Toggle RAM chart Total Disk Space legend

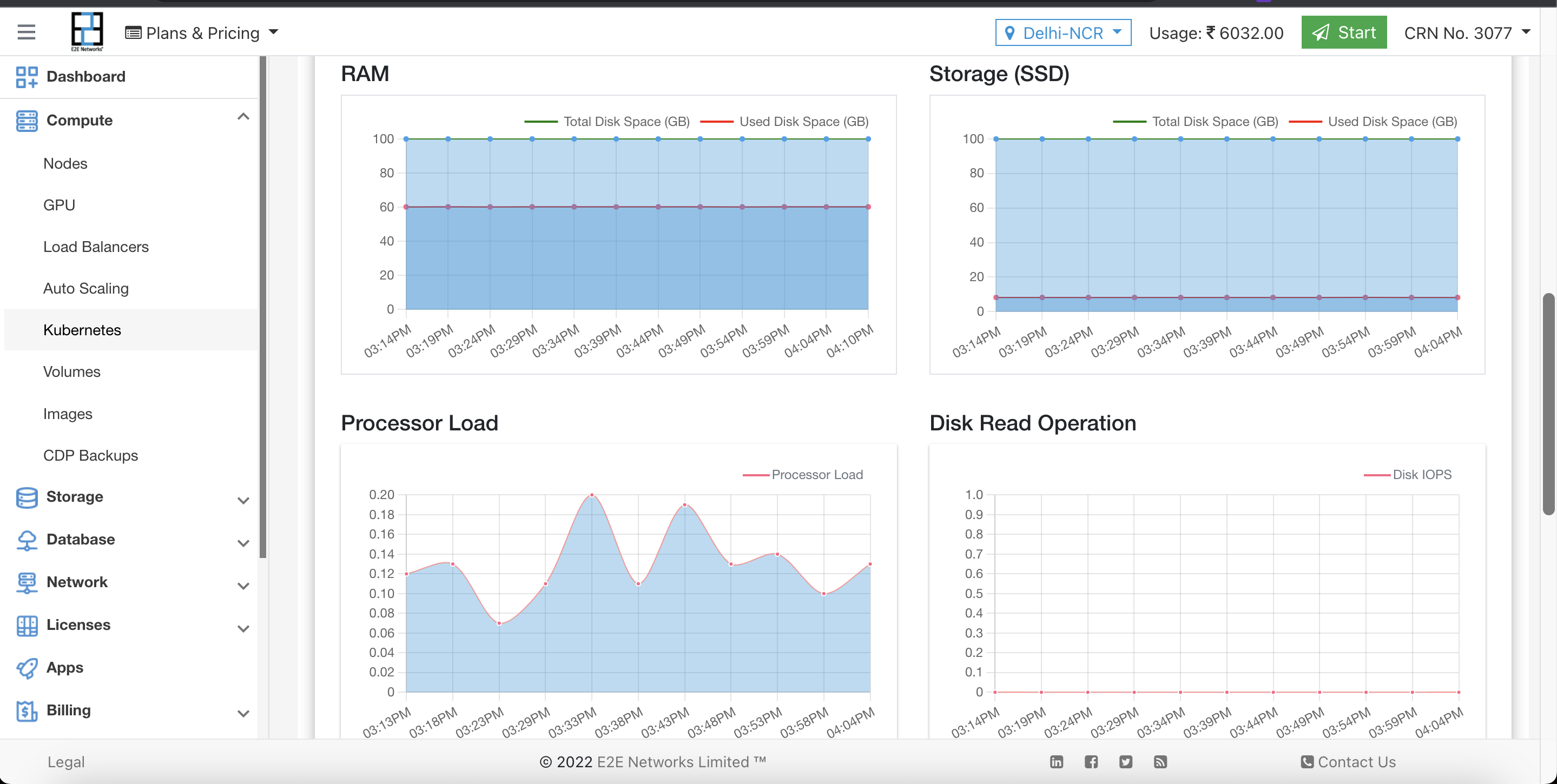point(607,122)
